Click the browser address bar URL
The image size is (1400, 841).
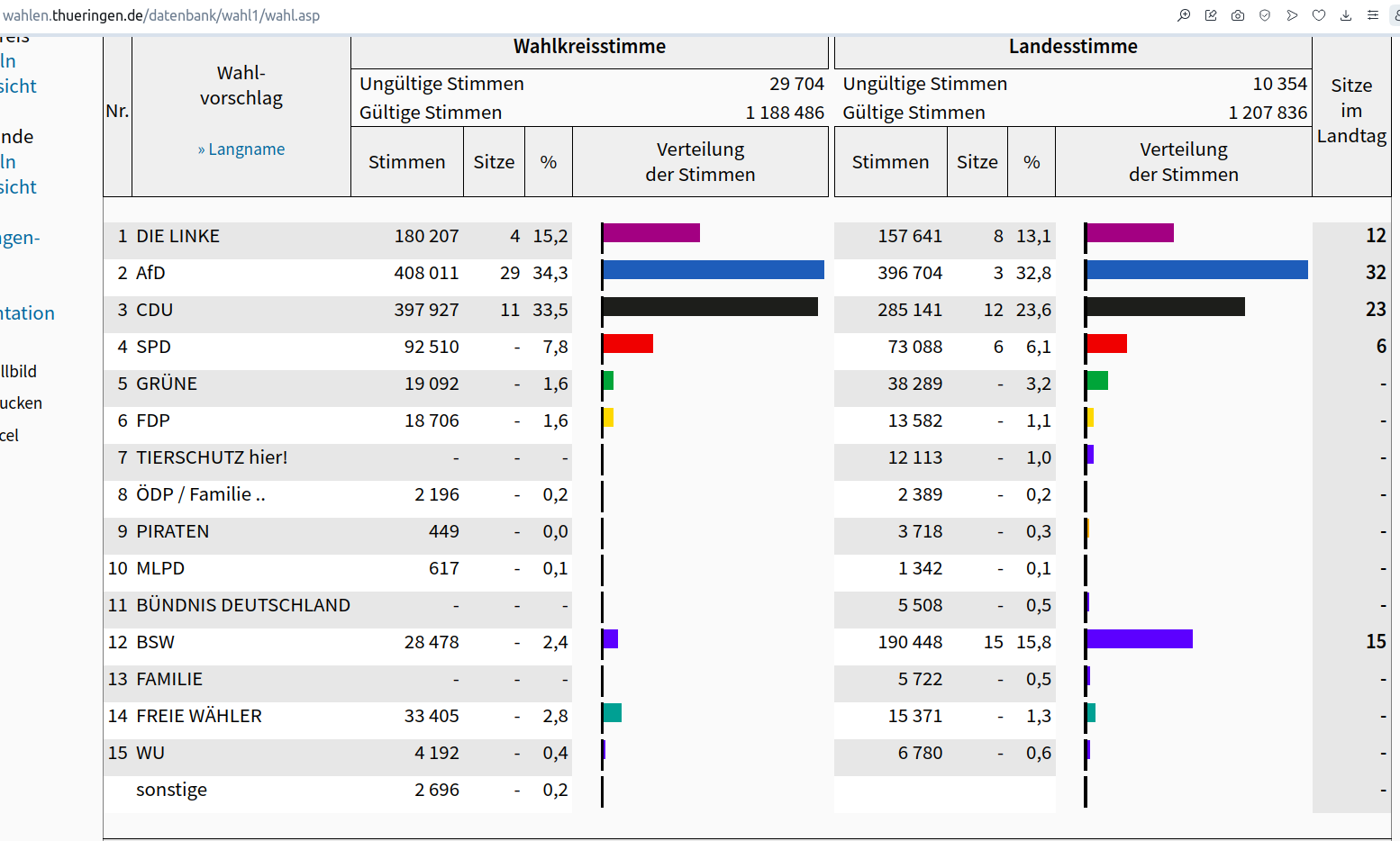tap(161, 15)
